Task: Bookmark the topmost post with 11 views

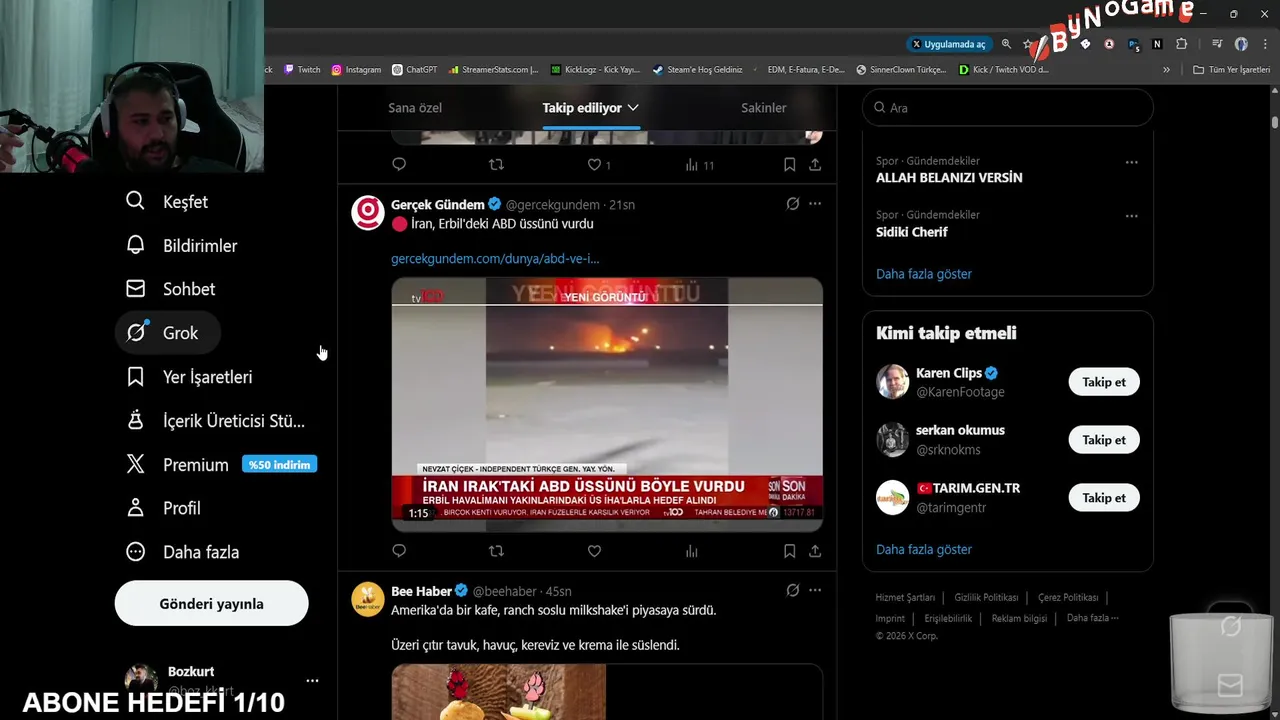Action: [x=789, y=165]
